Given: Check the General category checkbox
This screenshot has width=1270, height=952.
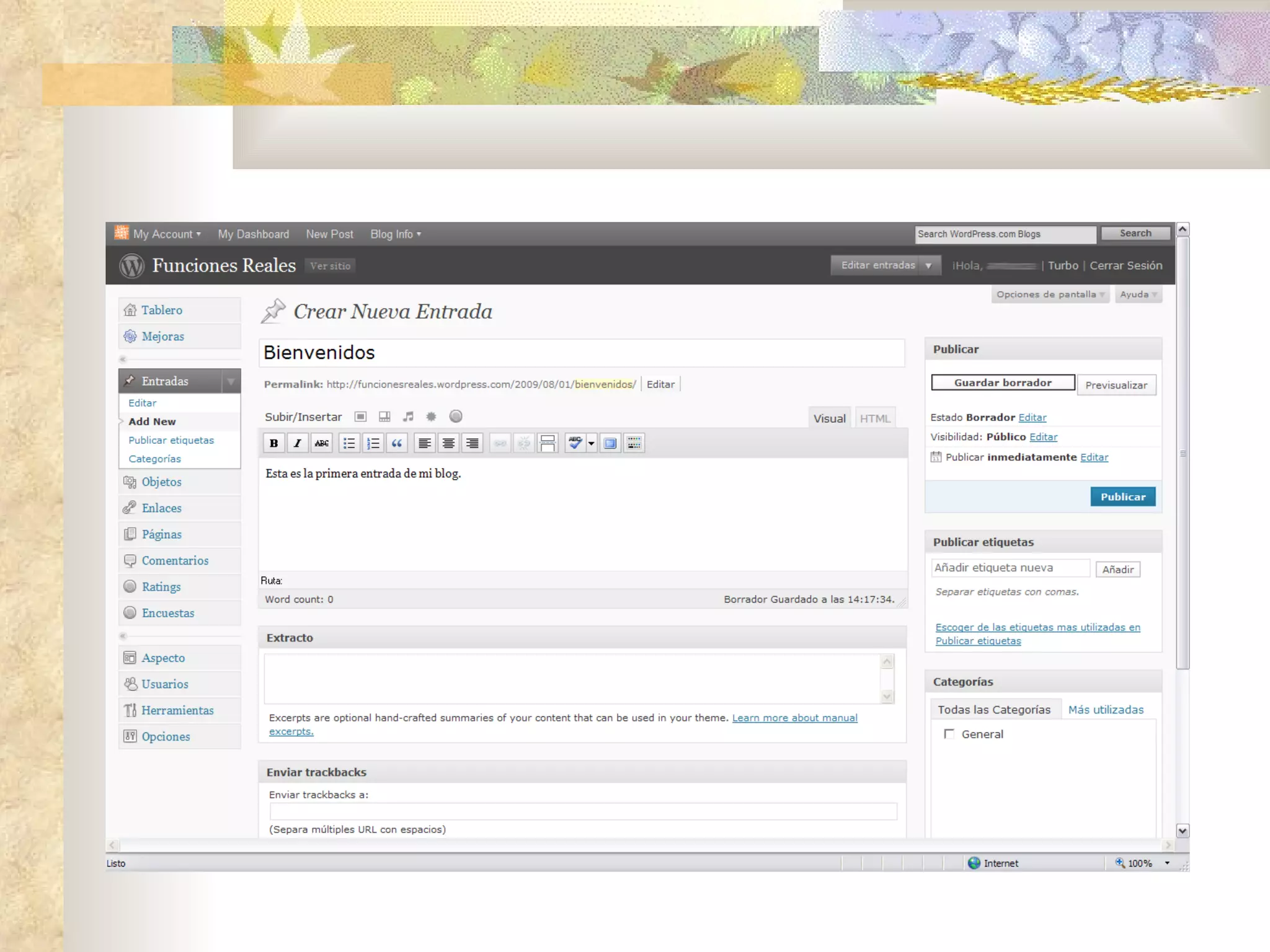Looking at the screenshot, I should (x=949, y=734).
